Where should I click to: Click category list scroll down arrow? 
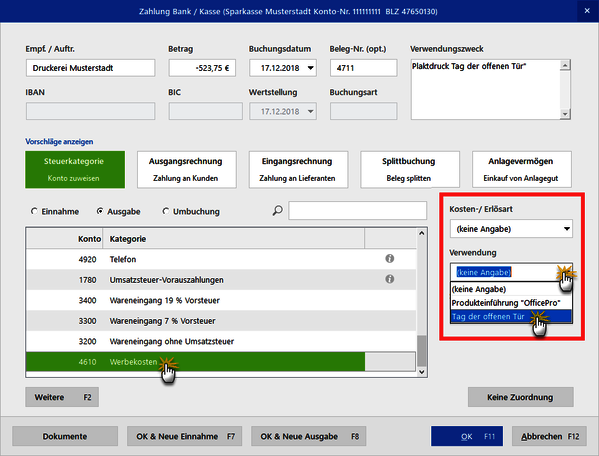(421, 372)
